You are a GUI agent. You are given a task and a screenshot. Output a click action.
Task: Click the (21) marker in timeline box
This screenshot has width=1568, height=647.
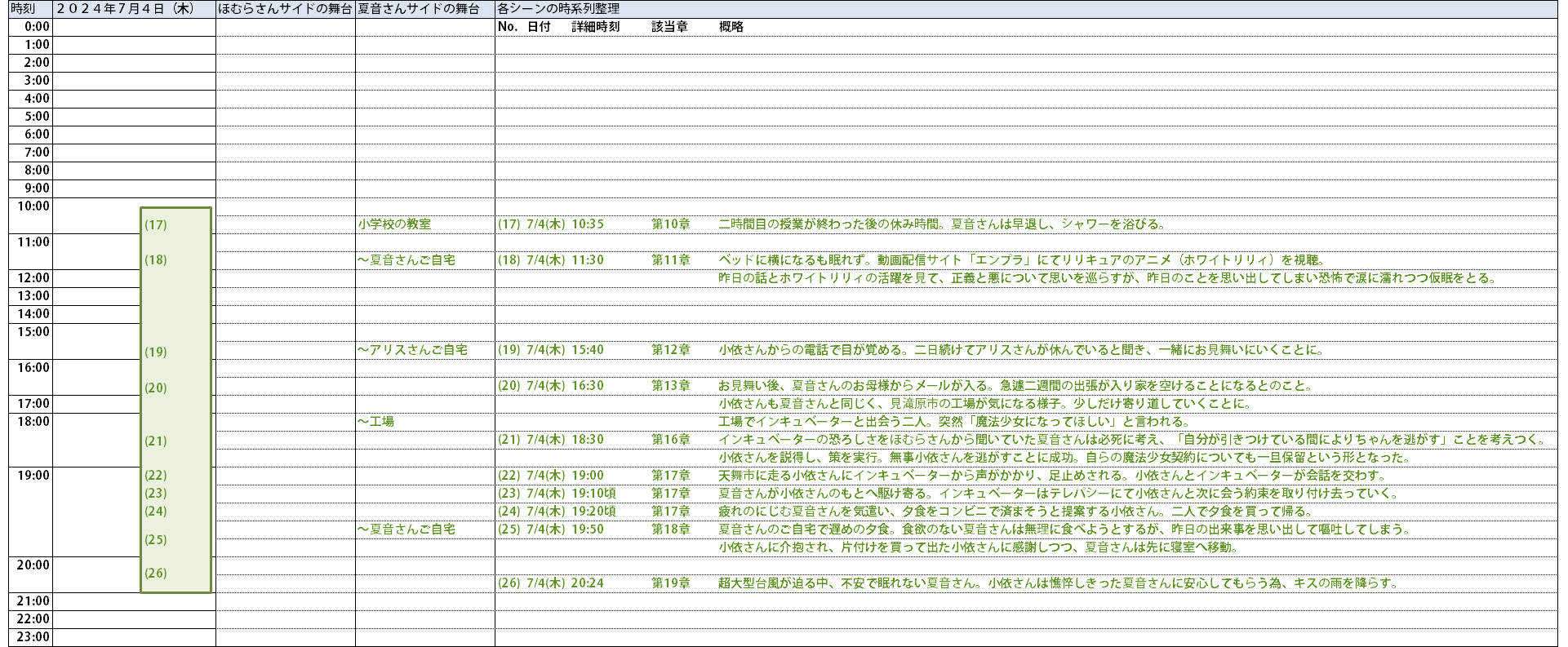155,441
